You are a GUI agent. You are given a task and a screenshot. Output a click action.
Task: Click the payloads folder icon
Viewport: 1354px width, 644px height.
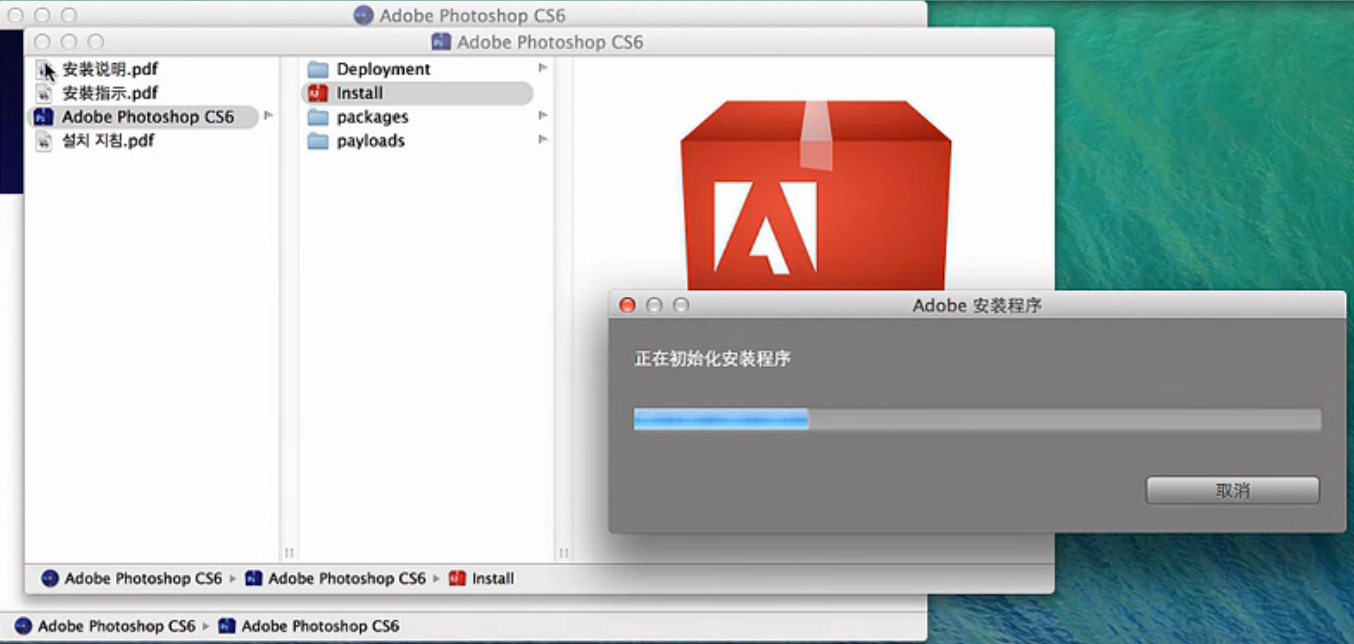(x=318, y=141)
